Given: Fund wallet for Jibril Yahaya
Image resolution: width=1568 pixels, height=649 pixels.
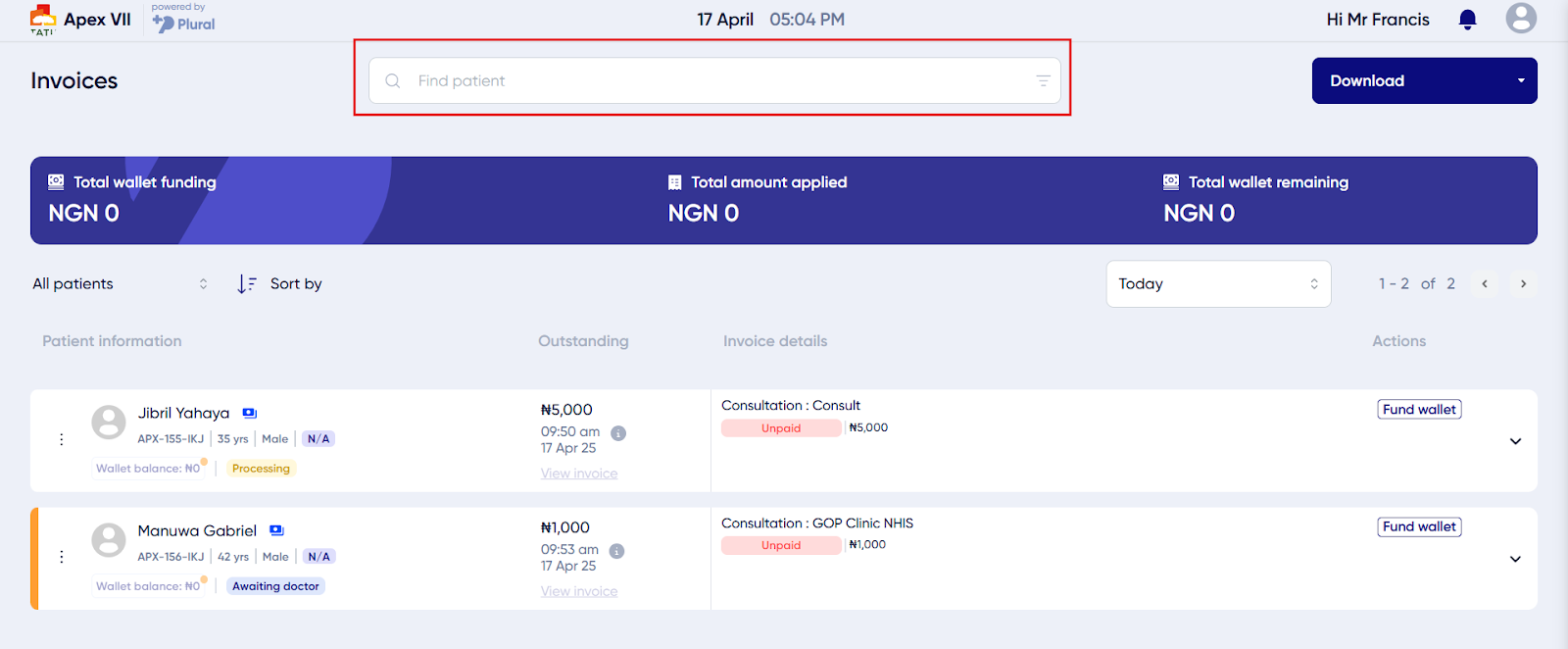Looking at the screenshot, I should [1419, 409].
